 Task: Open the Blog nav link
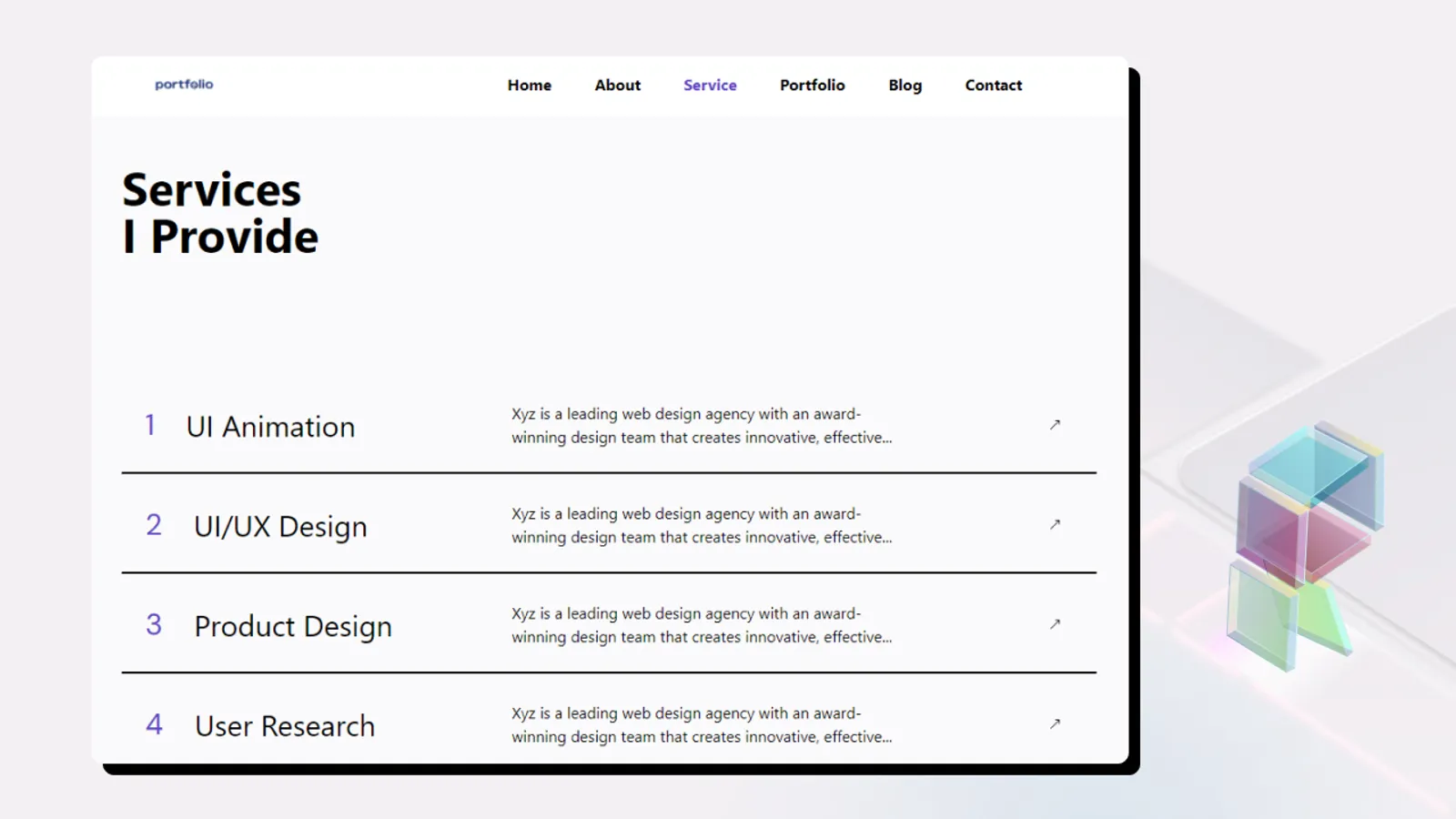(905, 86)
